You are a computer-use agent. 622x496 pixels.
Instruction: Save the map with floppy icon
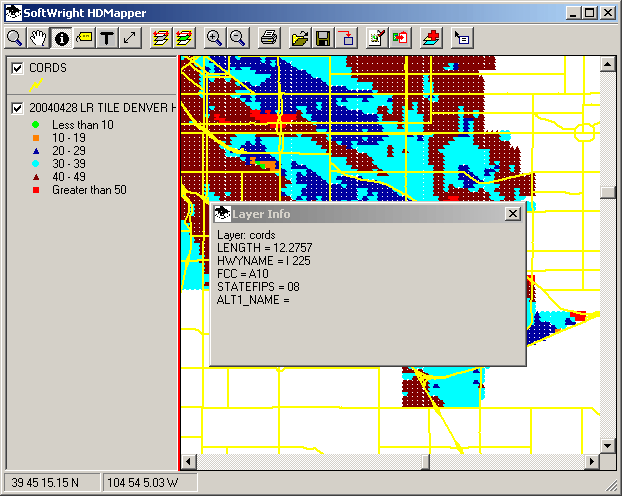(x=323, y=38)
